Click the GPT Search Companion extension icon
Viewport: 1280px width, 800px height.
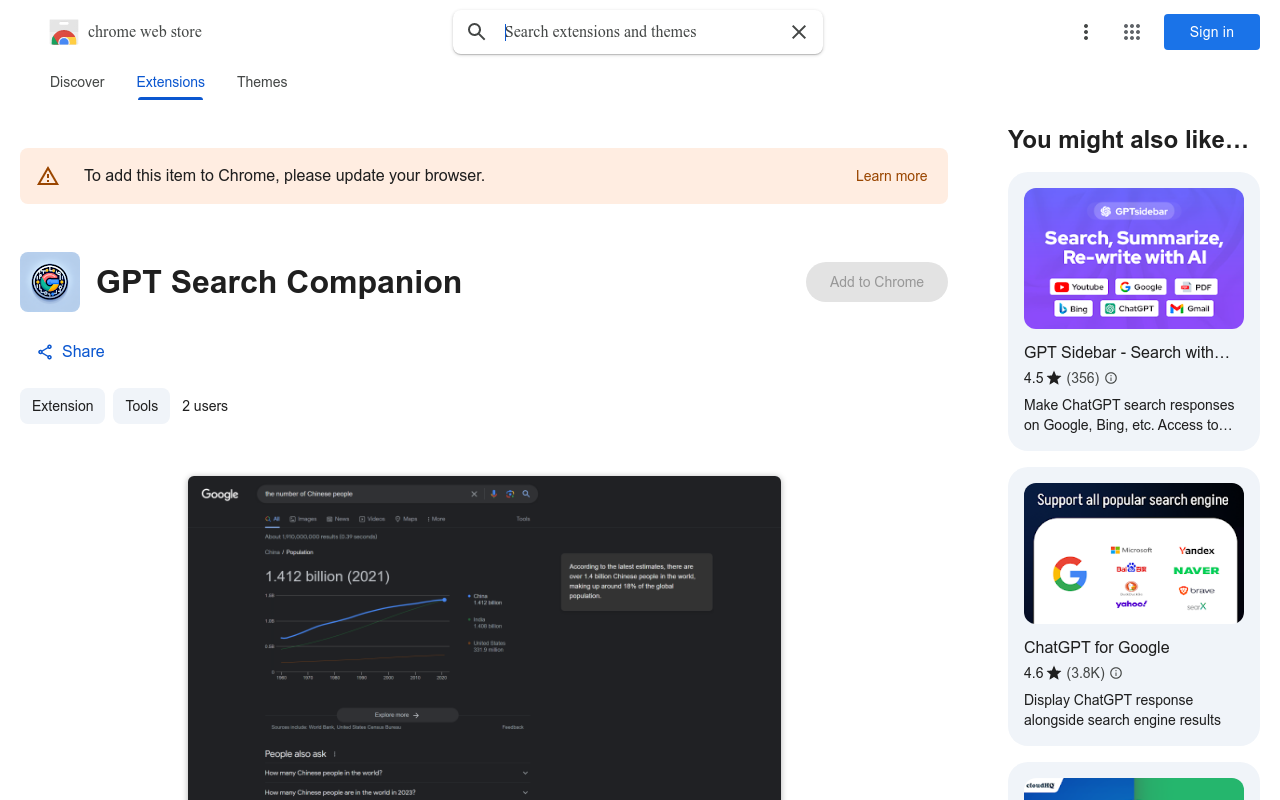[x=50, y=282]
